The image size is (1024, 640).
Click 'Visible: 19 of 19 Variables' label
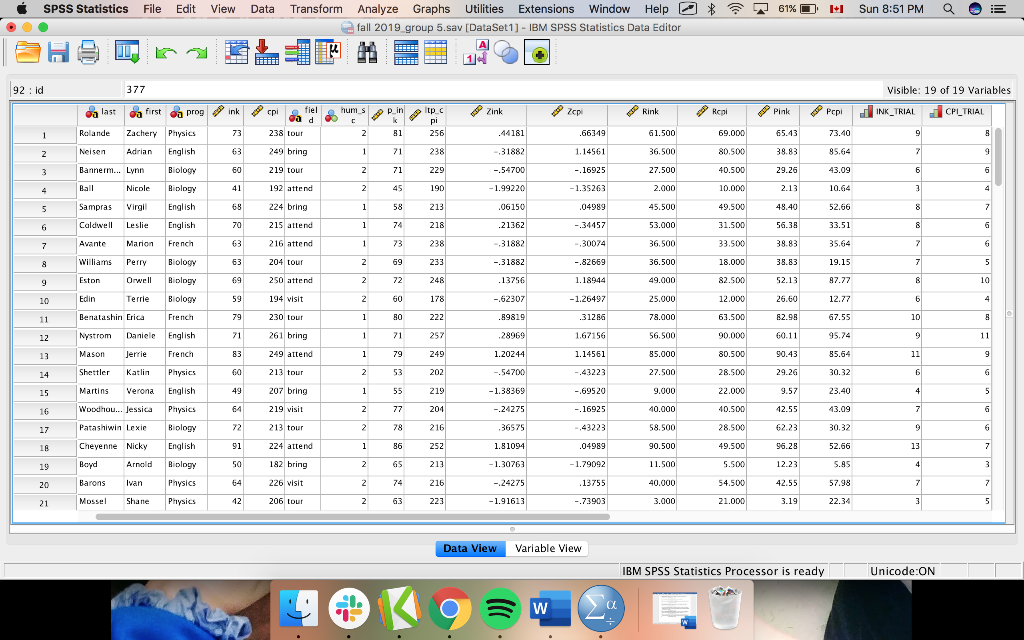pyautogui.click(x=948, y=90)
